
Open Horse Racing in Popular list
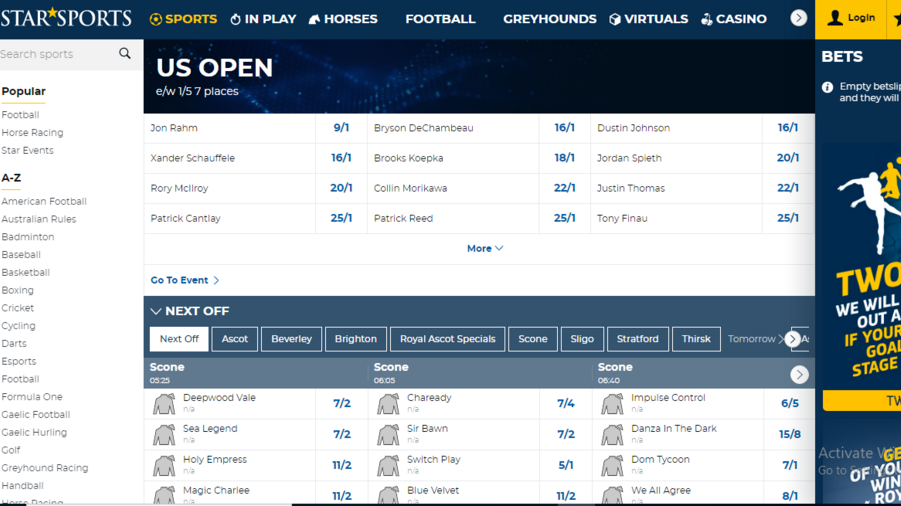coord(32,132)
